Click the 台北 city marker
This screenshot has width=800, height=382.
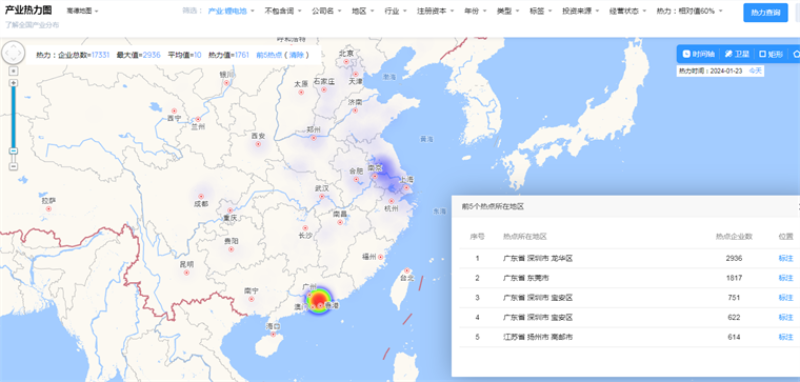[407, 271]
